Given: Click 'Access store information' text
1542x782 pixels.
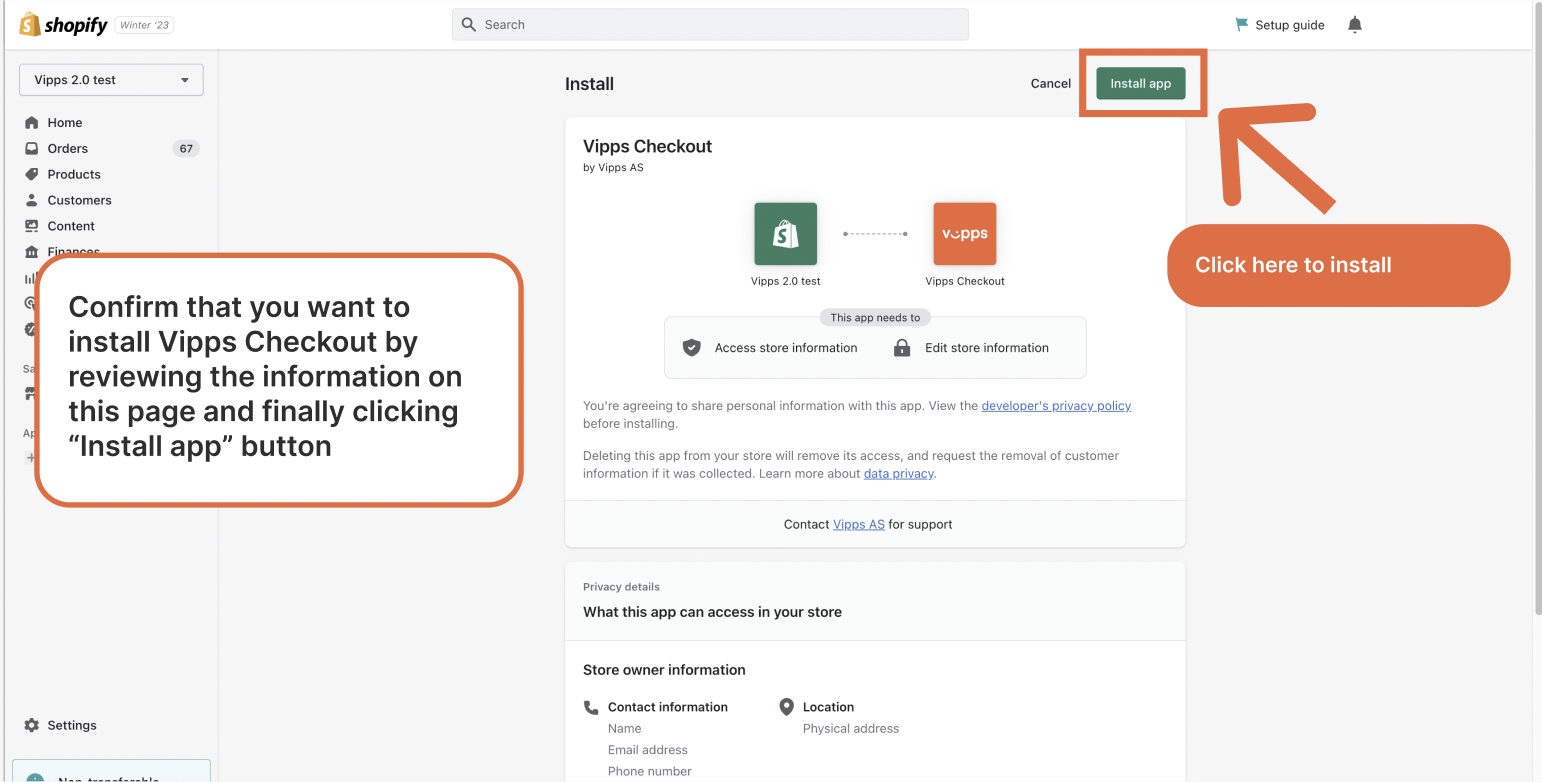Looking at the screenshot, I should pos(786,348).
